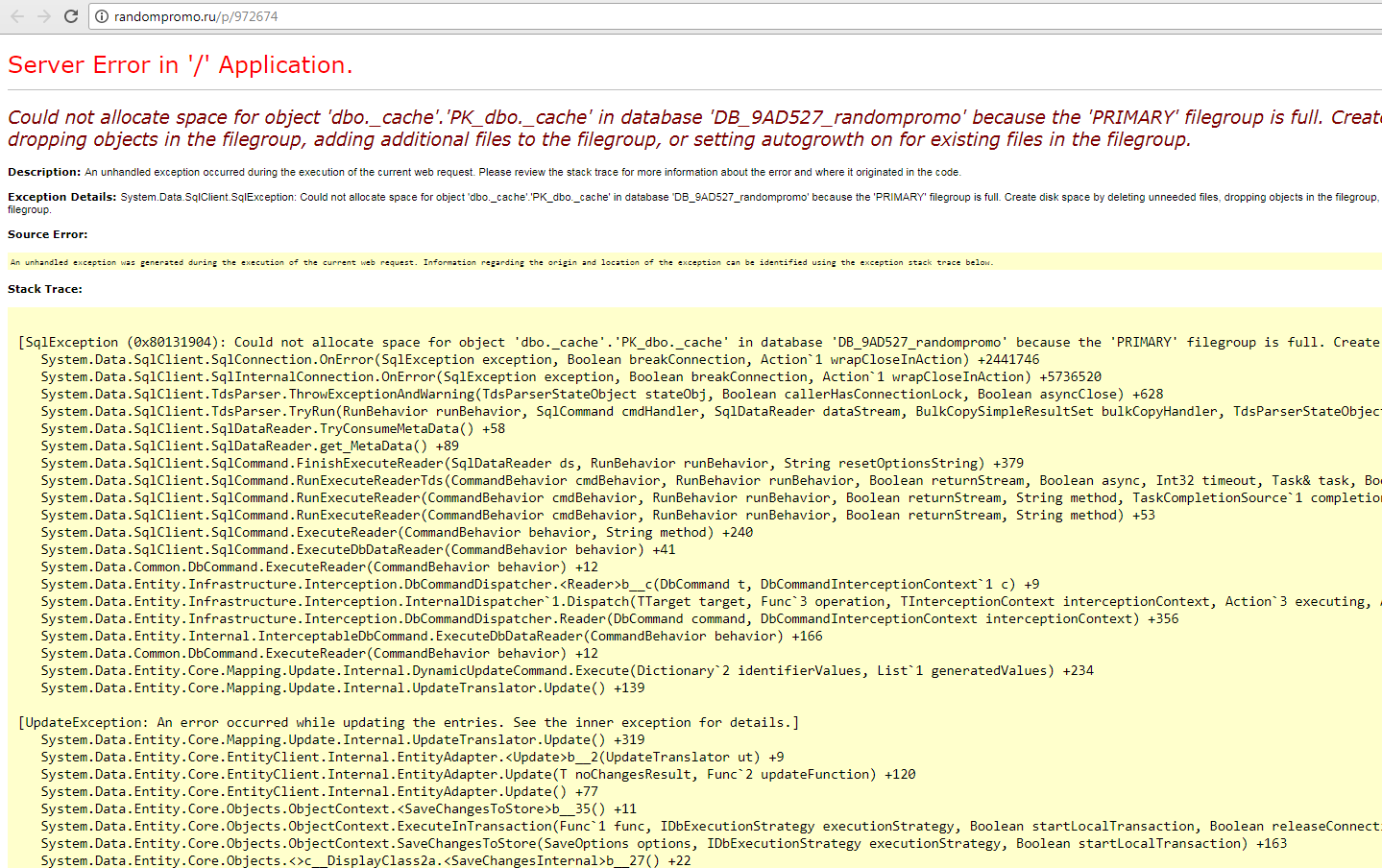Click the 'UpdateTranslator.Update() +139' line
Screen dimensions: 1382x868
tap(343, 687)
